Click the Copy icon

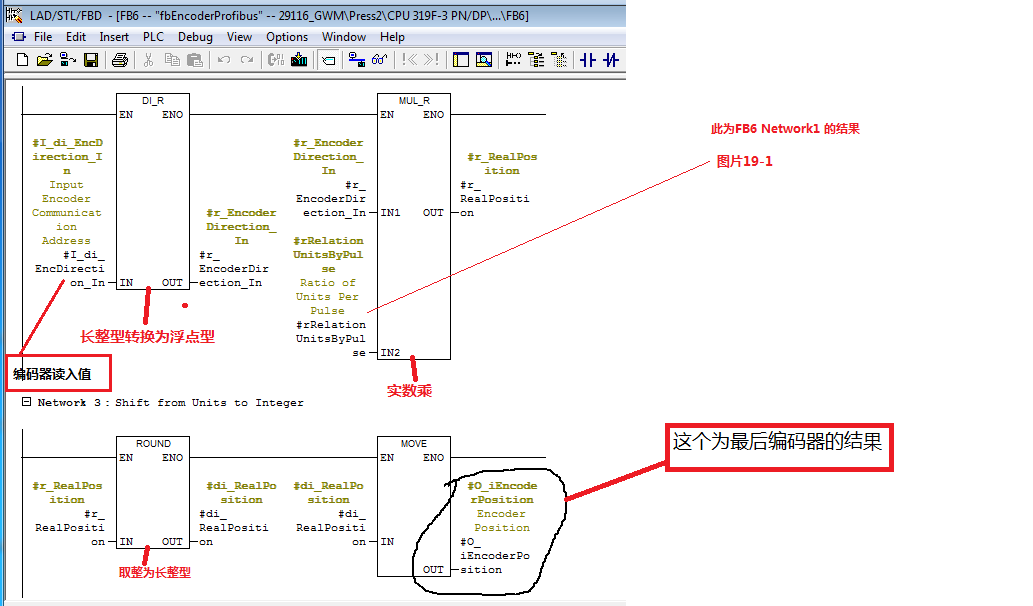tap(172, 60)
